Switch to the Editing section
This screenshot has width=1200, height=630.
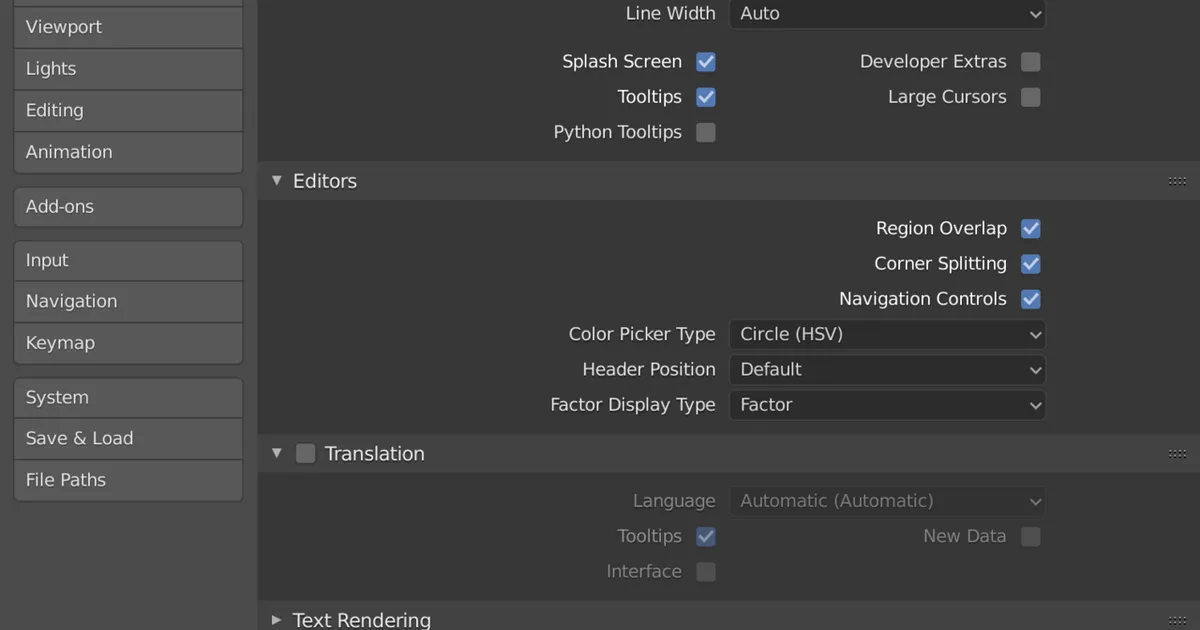tap(128, 111)
